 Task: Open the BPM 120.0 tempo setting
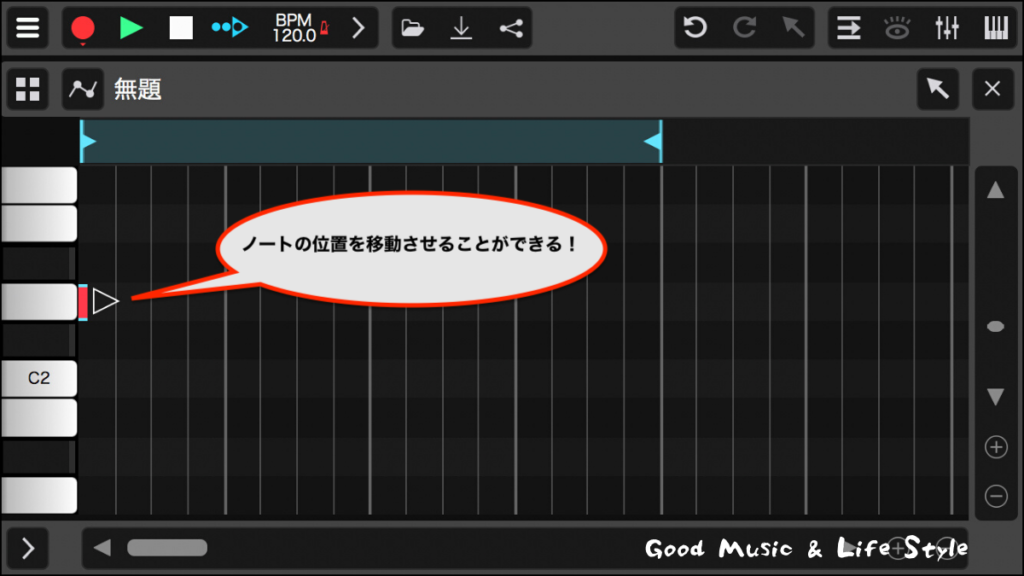click(293, 28)
